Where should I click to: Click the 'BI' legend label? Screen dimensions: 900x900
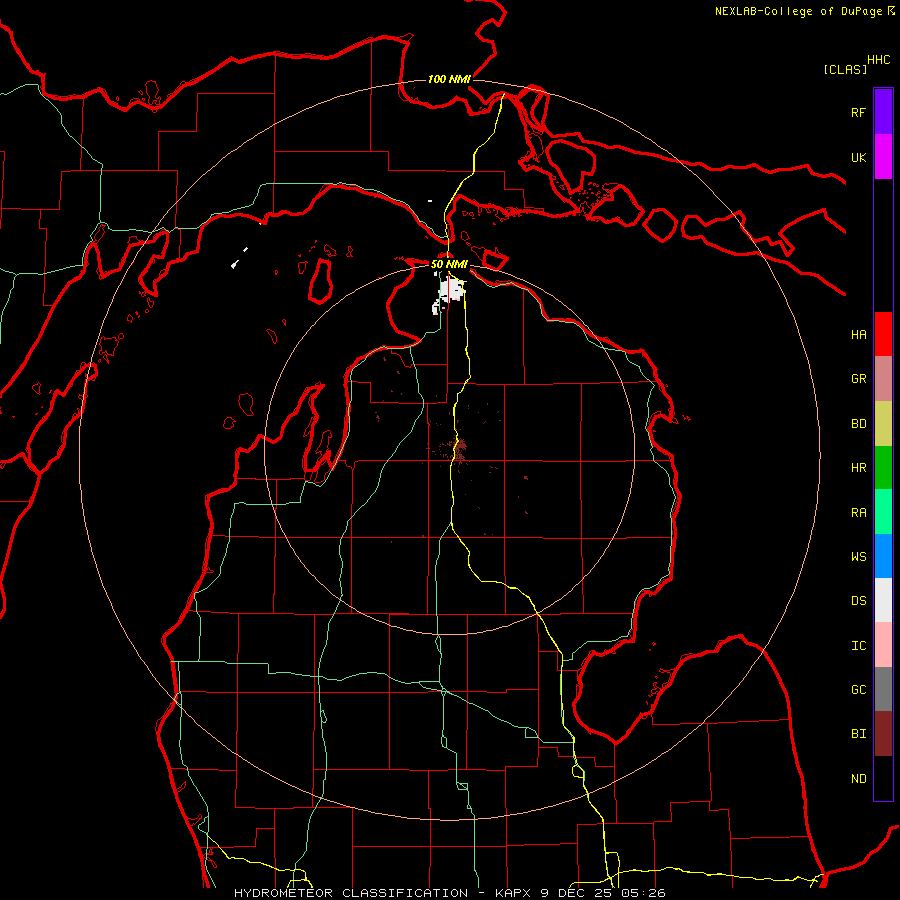[858, 734]
